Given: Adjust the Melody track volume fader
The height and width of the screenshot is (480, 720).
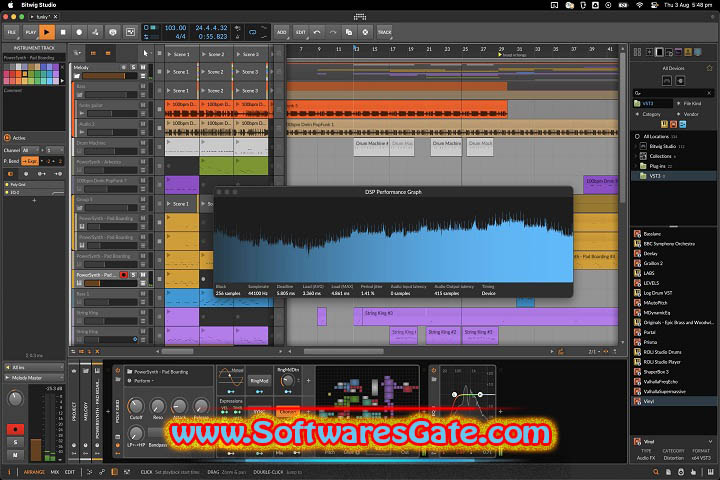Looking at the screenshot, I should pos(109,76).
